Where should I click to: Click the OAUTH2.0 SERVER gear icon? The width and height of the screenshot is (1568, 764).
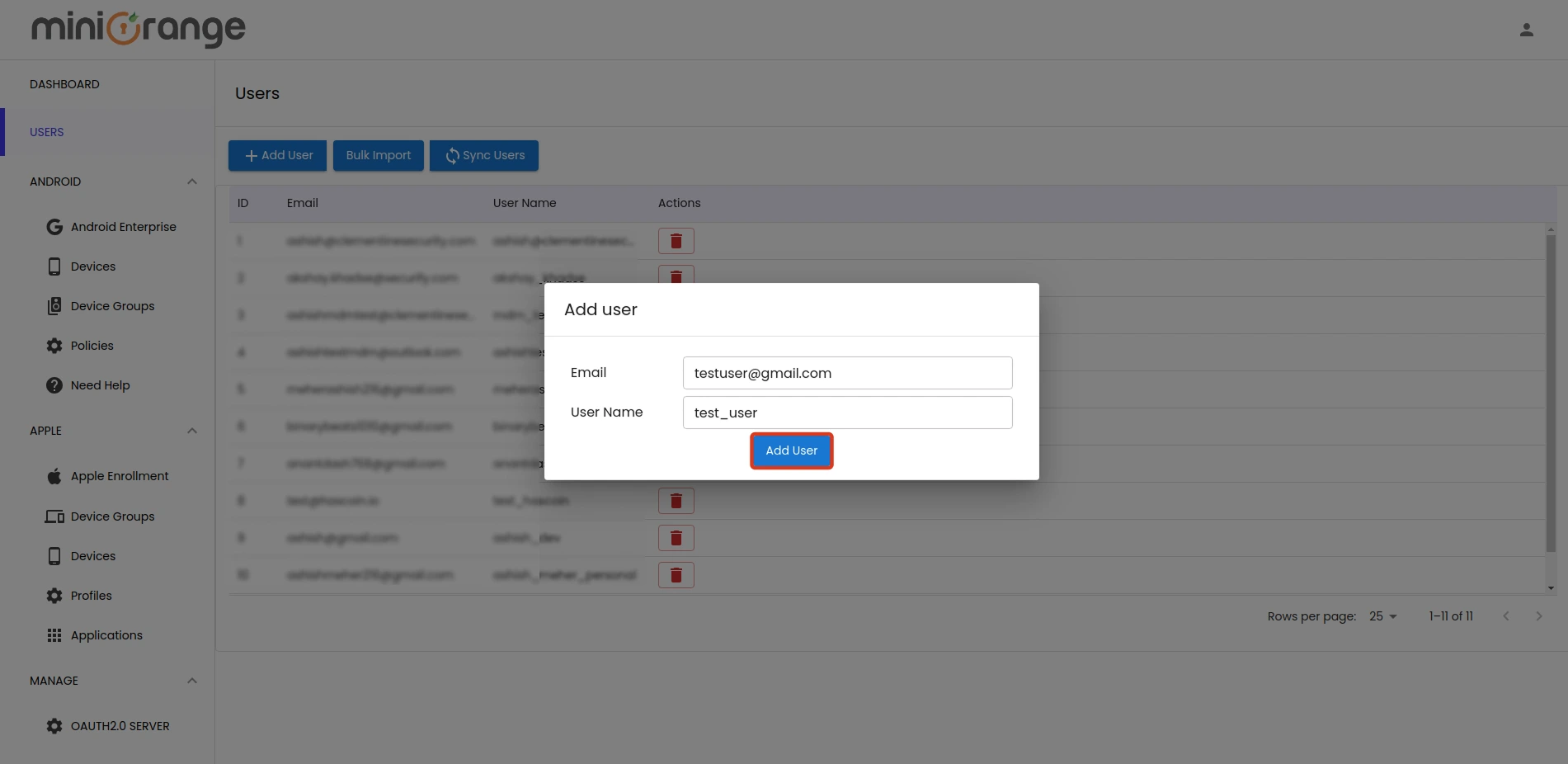54,725
